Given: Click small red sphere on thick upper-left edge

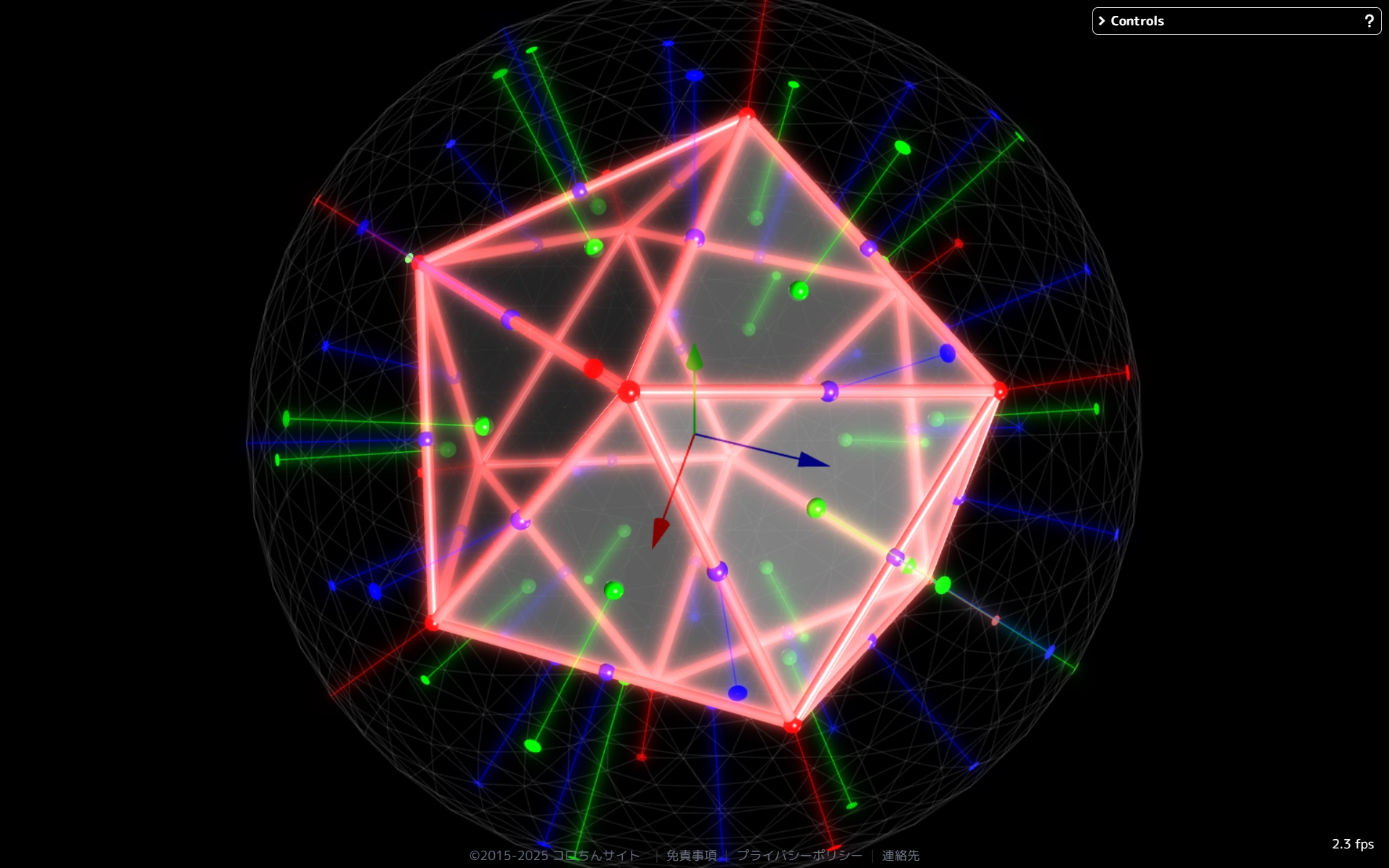Looking at the screenshot, I should pyautogui.click(x=593, y=368).
